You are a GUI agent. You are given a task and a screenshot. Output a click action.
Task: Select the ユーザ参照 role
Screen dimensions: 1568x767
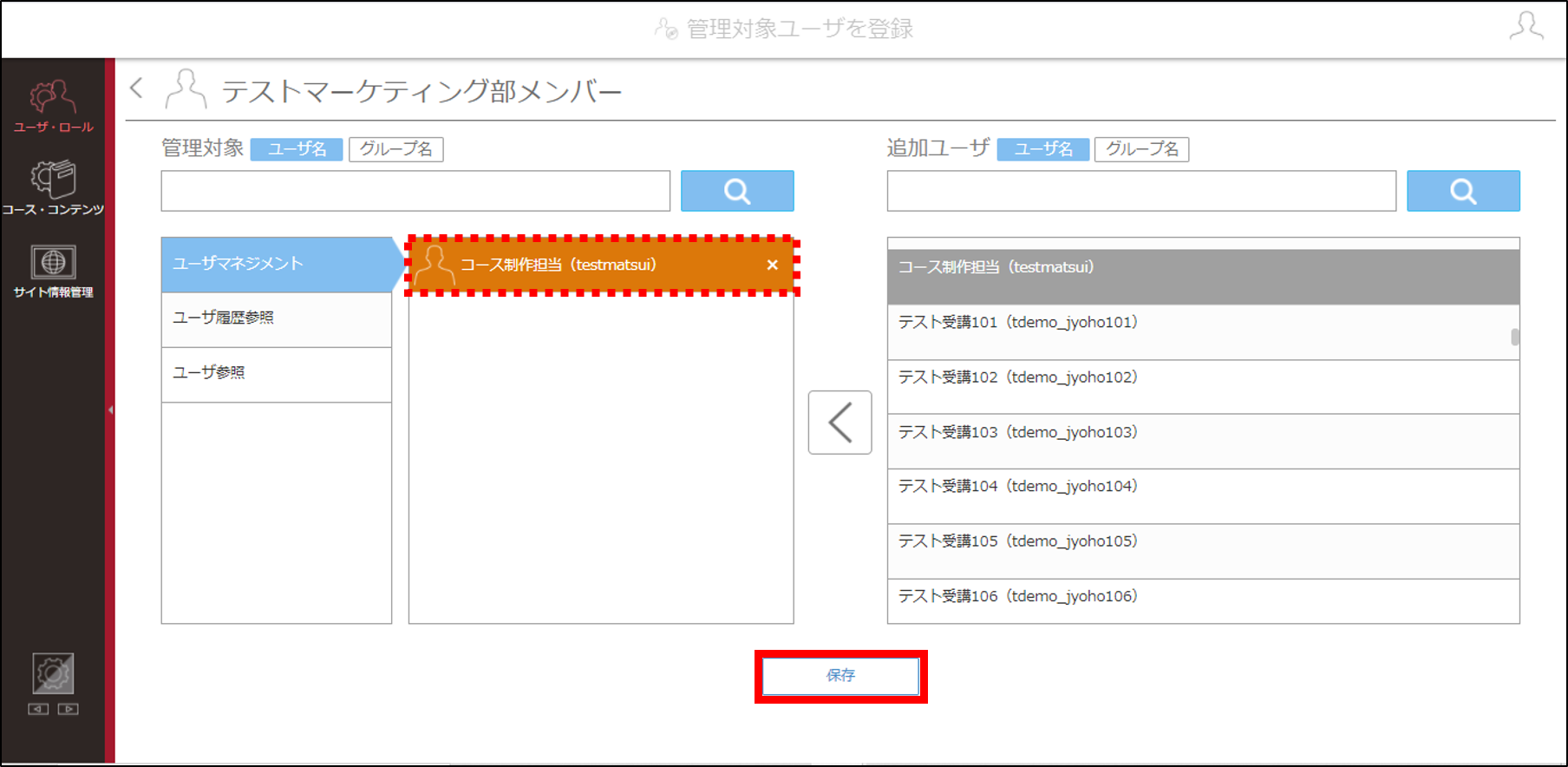click(277, 374)
